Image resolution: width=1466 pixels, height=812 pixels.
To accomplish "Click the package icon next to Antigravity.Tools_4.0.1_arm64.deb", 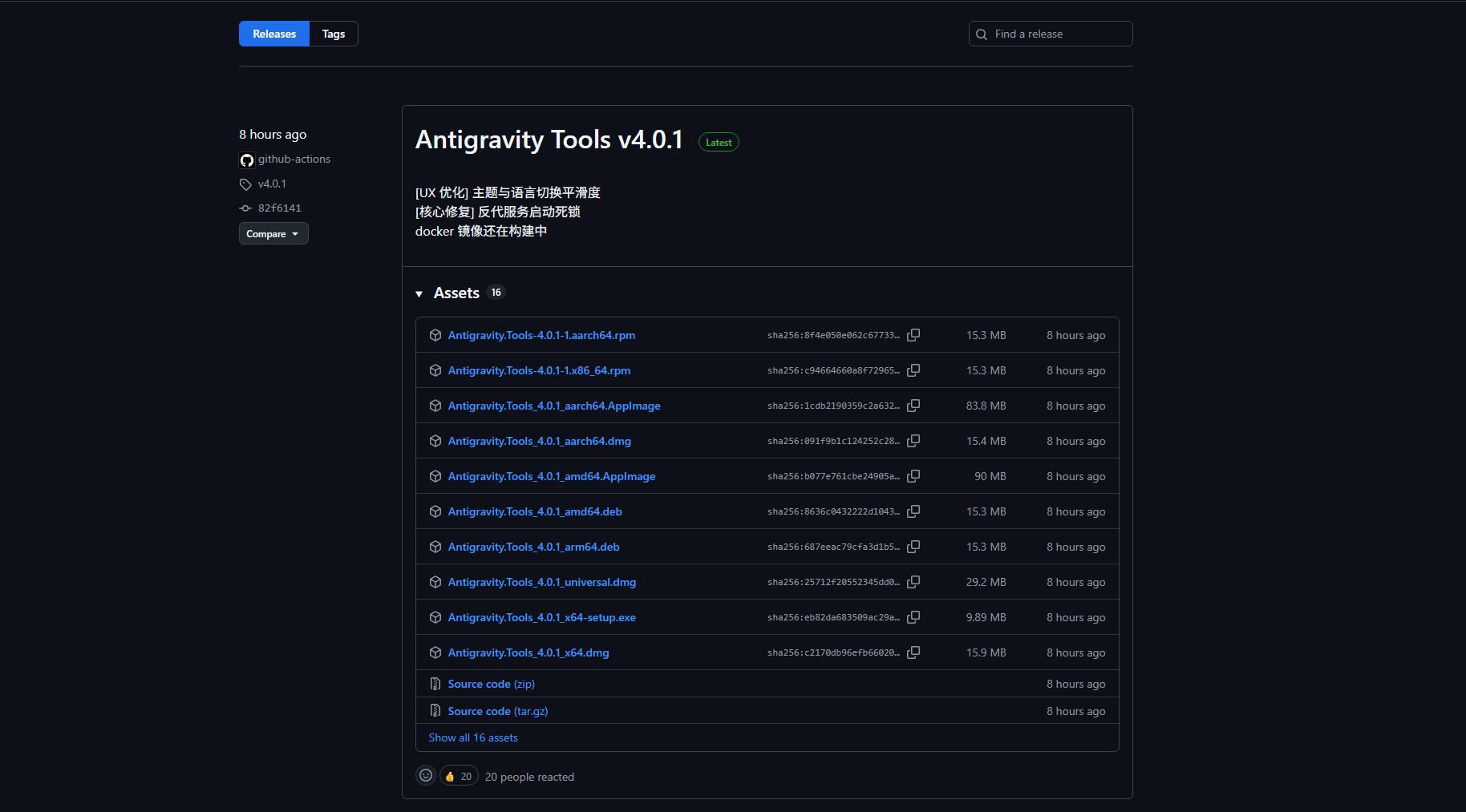I will 435,547.
